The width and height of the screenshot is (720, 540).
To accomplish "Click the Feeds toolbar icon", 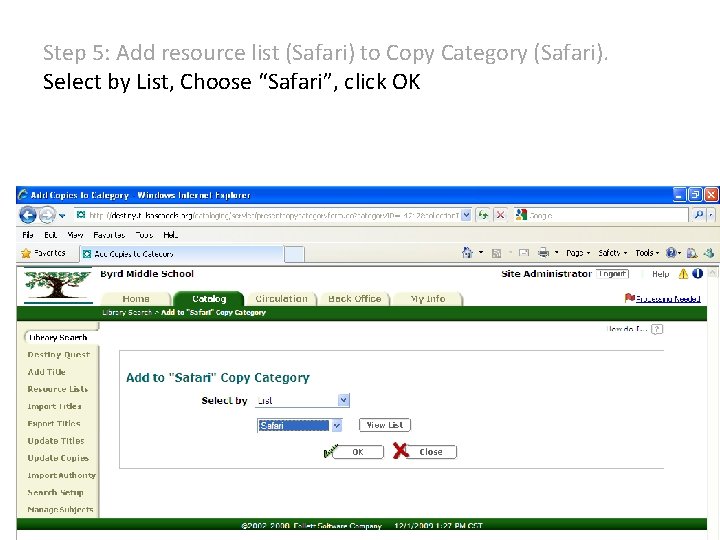I will pyautogui.click(x=496, y=253).
